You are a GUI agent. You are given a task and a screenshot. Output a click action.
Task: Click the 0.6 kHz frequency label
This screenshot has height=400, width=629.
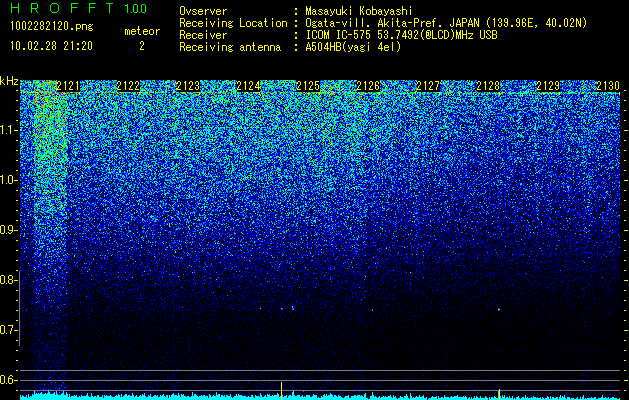click(x=9, y=380)
